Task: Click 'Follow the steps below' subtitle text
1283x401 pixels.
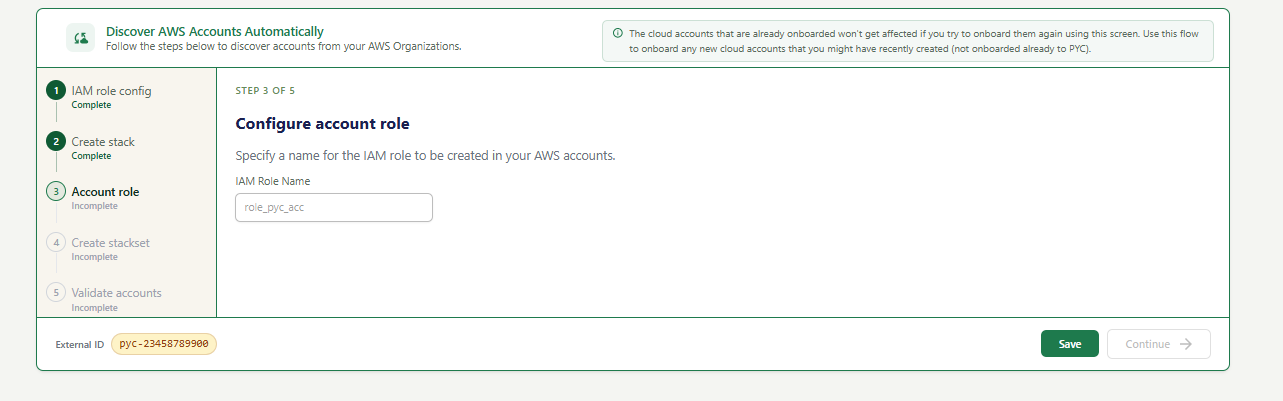Action: pyautogui.click(x=284, y=46)
